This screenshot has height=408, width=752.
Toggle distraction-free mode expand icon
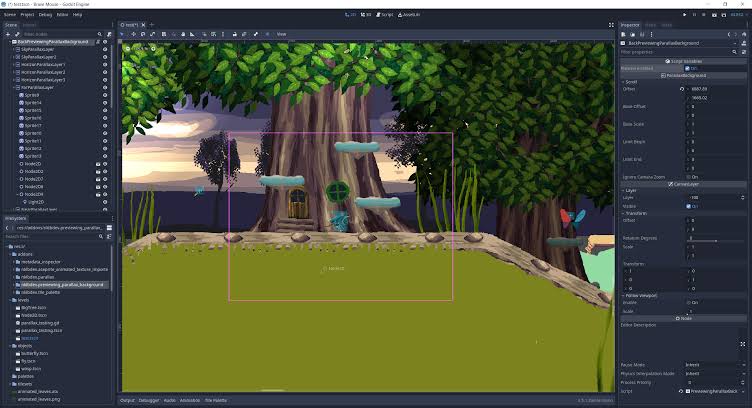click(x=611, y=25)
